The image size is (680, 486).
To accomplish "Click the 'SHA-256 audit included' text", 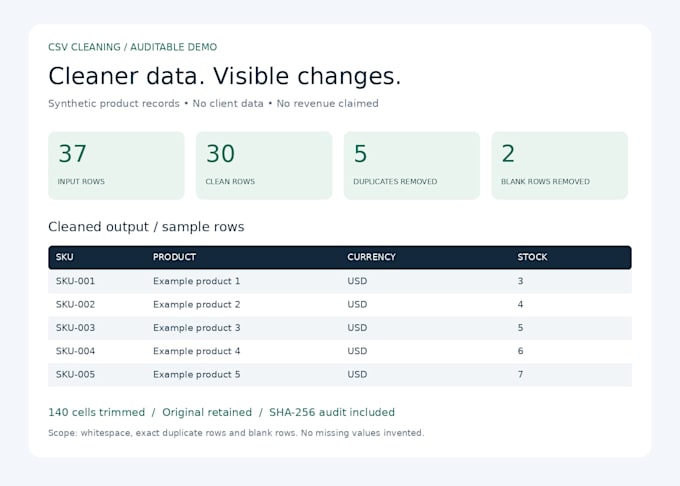I will 332,412.
